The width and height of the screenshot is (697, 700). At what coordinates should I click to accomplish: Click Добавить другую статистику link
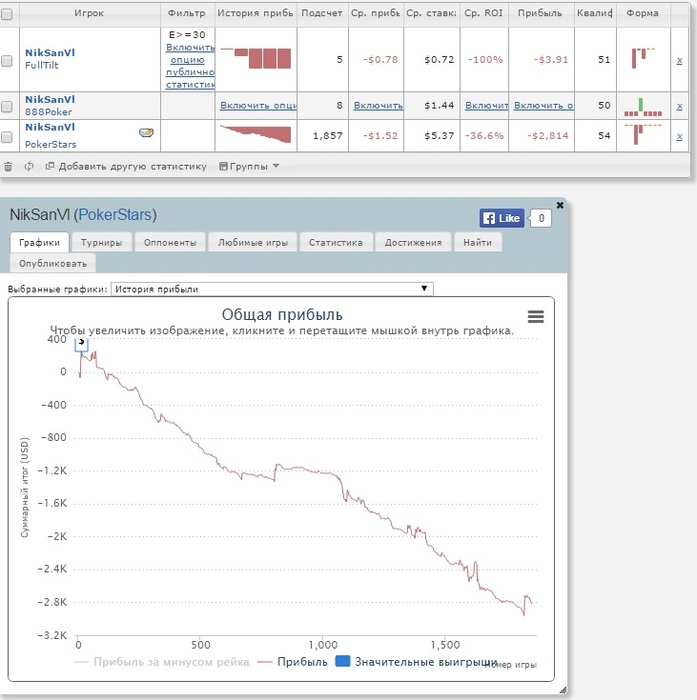coord(126,167)
